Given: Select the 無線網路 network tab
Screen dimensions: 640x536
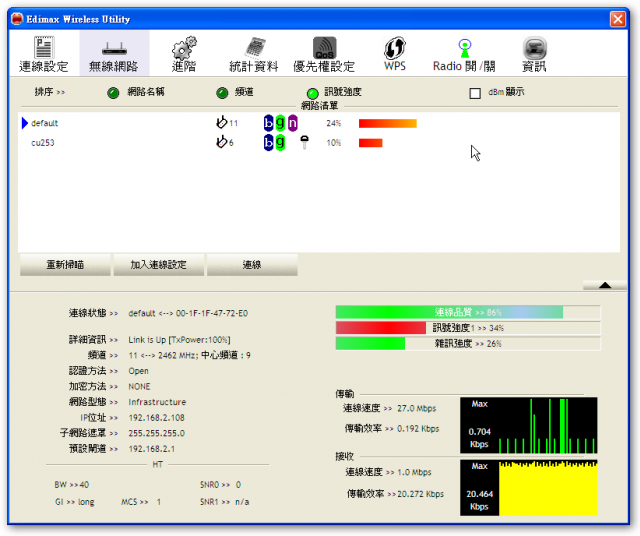Looking at the screenshot, I should pyautogui.click(x=114, y=54).
